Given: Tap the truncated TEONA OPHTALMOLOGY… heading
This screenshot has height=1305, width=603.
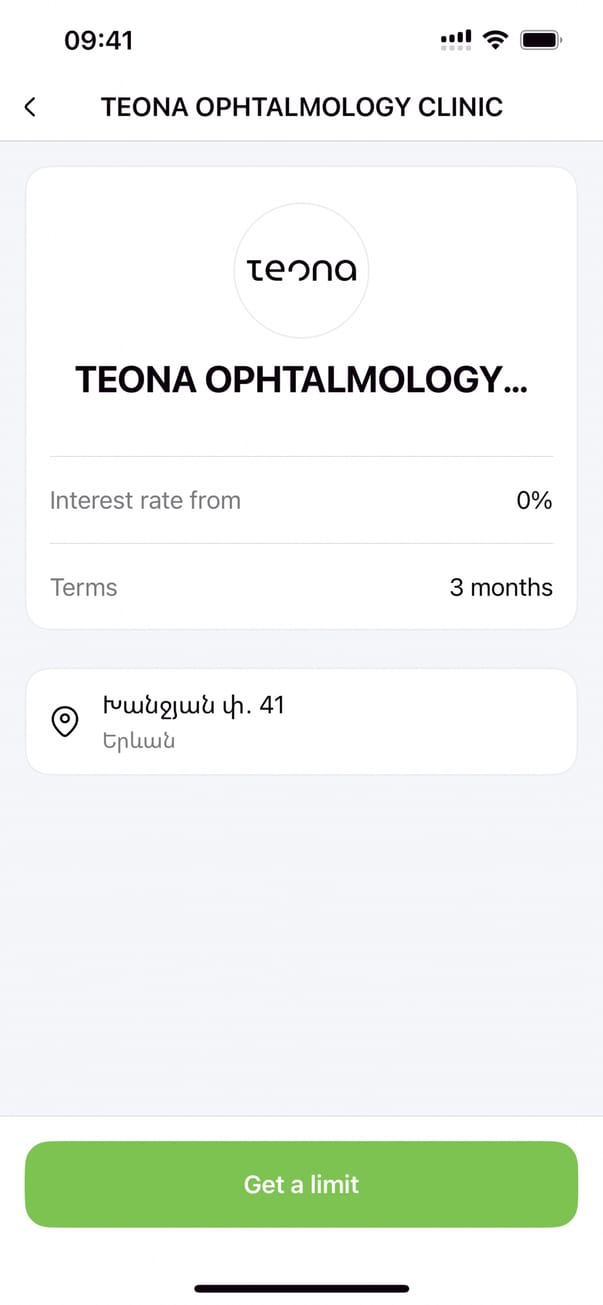Looking at the screenshot, I should (x=301, y=380).
